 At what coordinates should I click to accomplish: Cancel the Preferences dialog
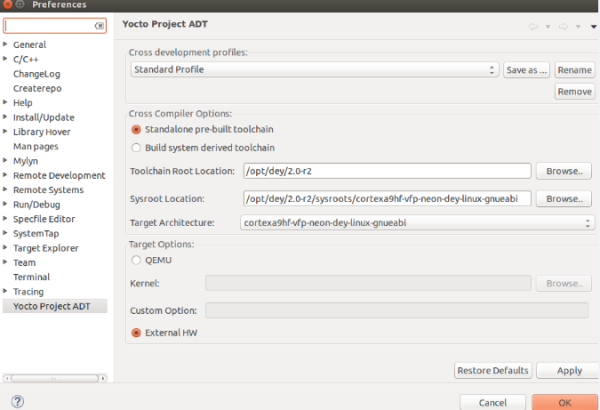(x=492, y=403)
